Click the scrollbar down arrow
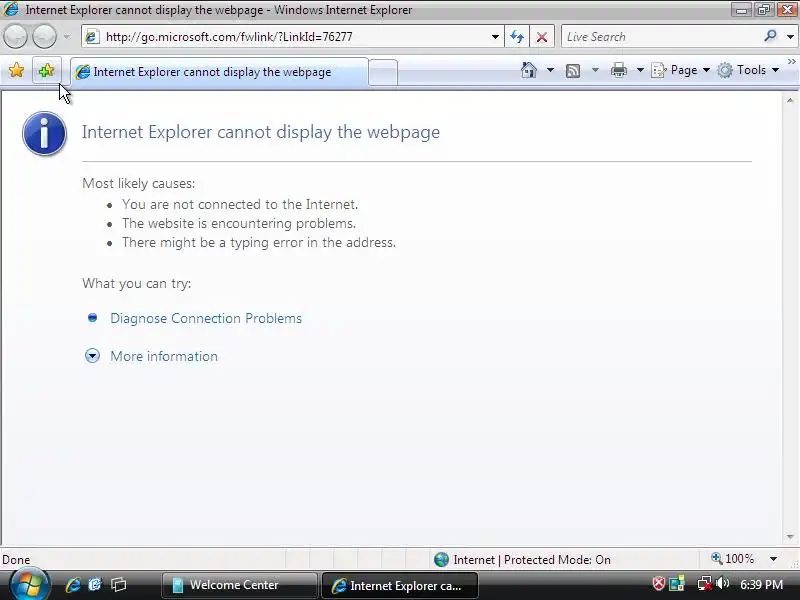The image size is (800, 600). click(x=790, y=536)
